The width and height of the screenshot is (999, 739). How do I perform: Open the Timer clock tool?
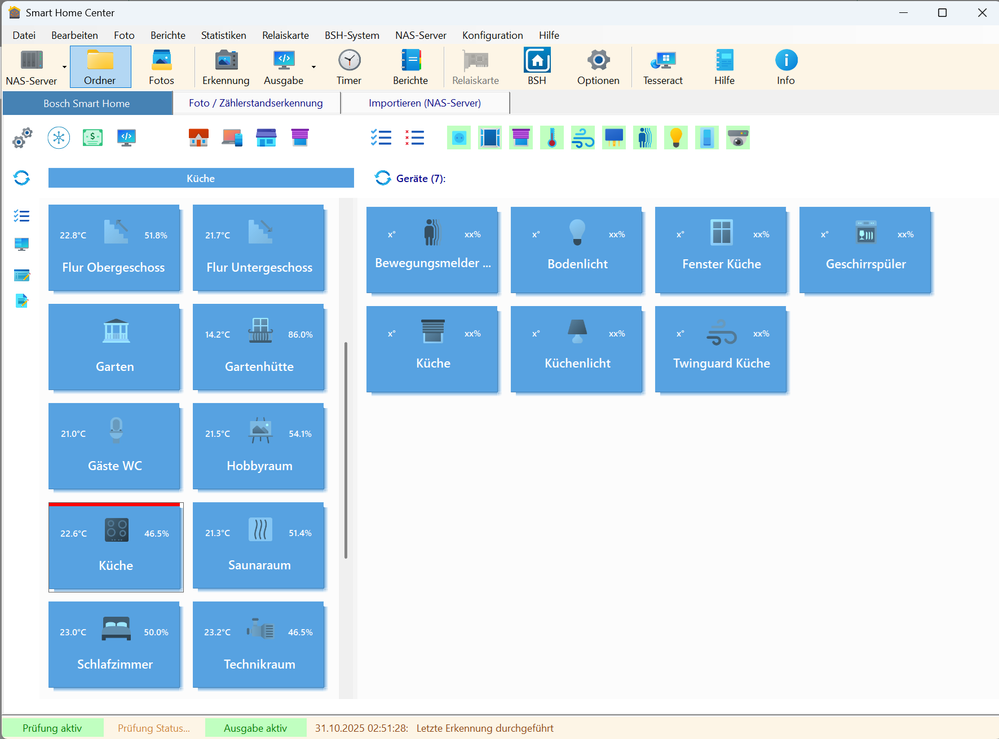[349, 66]
